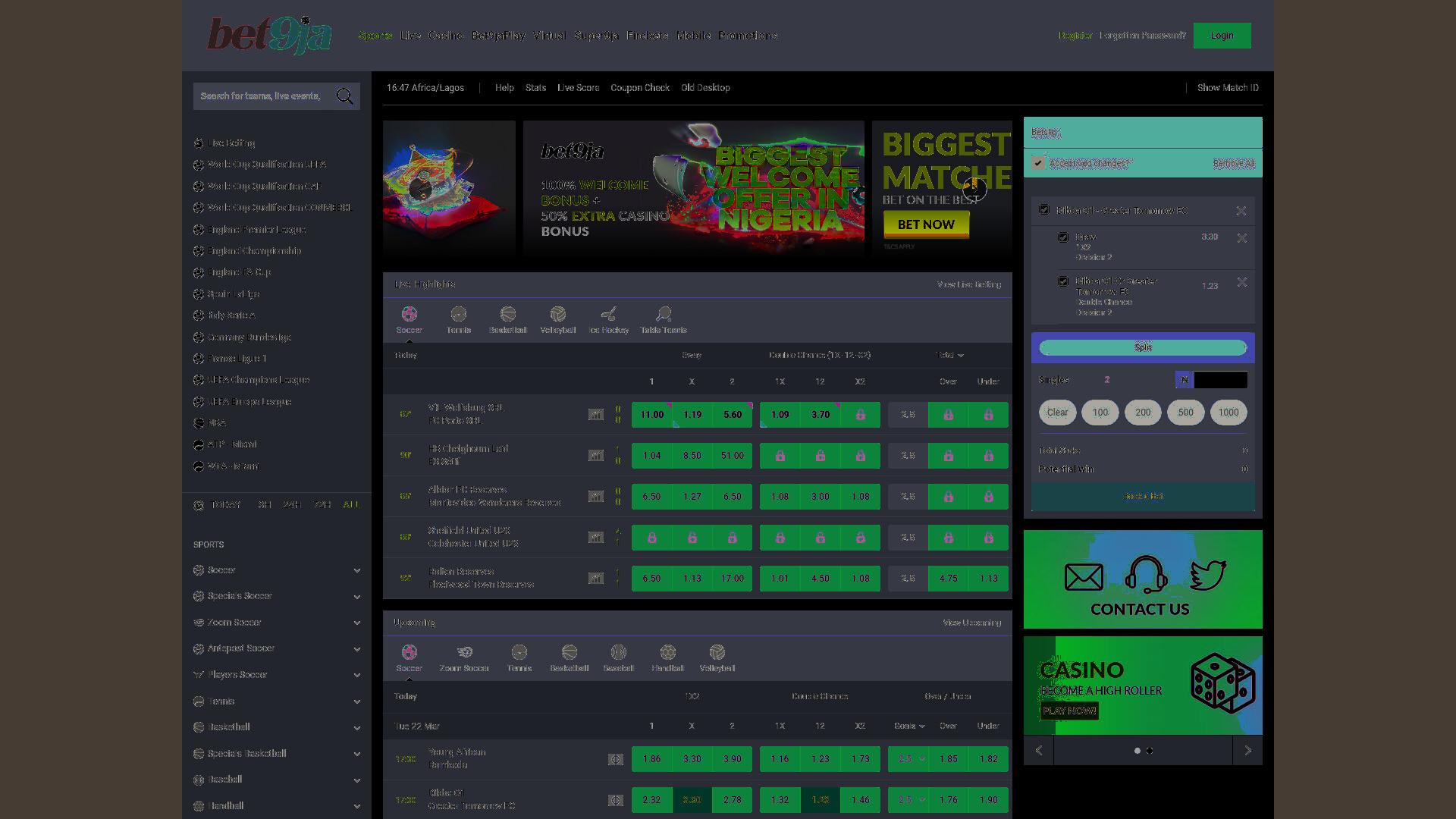Open match info icon for Dibba Oil row
Screen dimensions: 1456x819
616,800
